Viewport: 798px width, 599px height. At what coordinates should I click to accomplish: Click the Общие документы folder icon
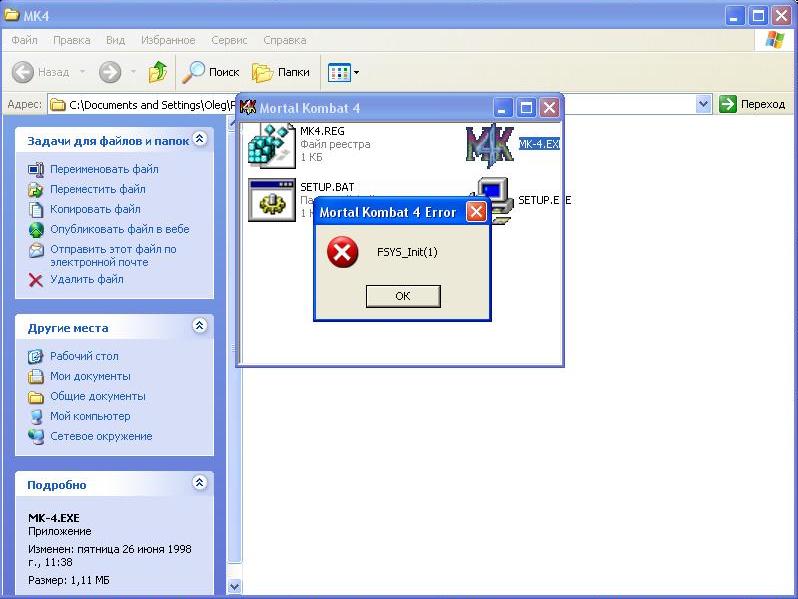tap(36, 396)
